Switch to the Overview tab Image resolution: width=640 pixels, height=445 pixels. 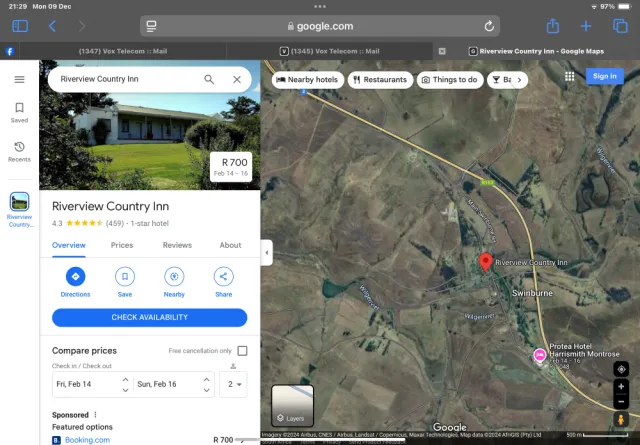(x=69, y=245)
